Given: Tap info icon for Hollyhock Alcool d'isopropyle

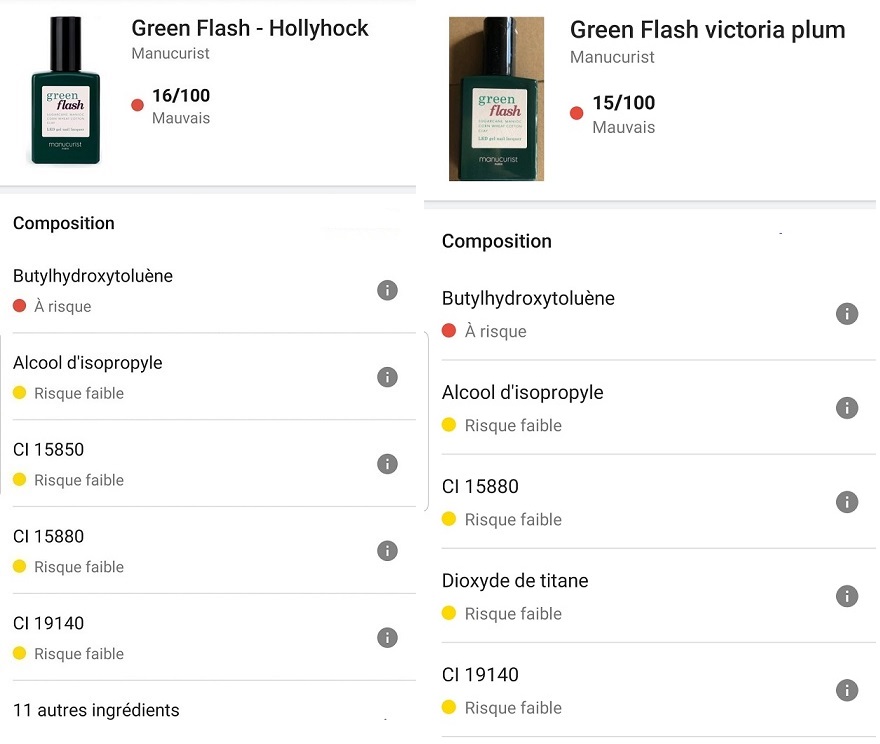Looking at the screenshot, I should point(387,377).
